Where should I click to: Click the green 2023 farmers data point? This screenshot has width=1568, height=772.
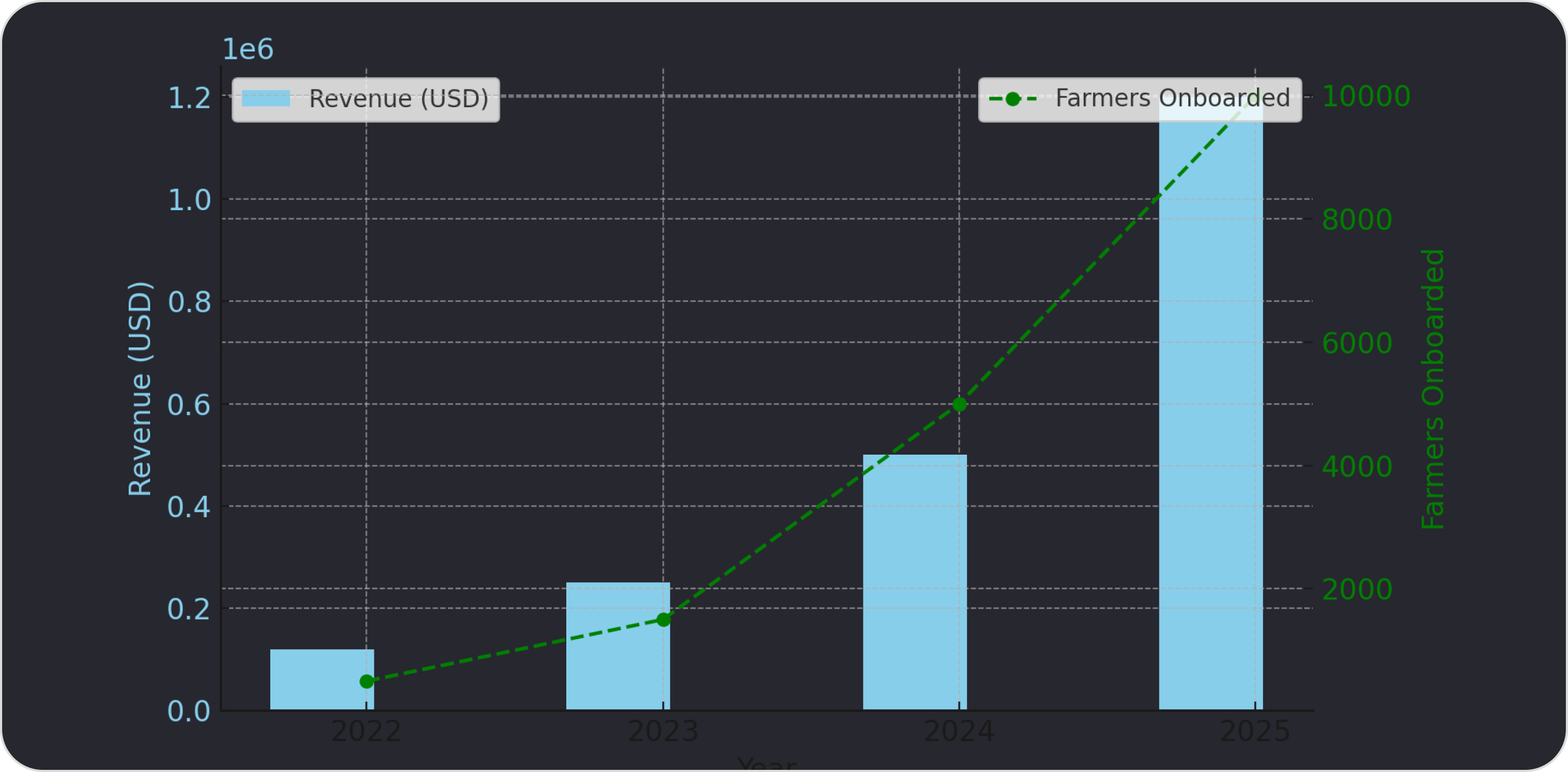click(x=663, y=620)
